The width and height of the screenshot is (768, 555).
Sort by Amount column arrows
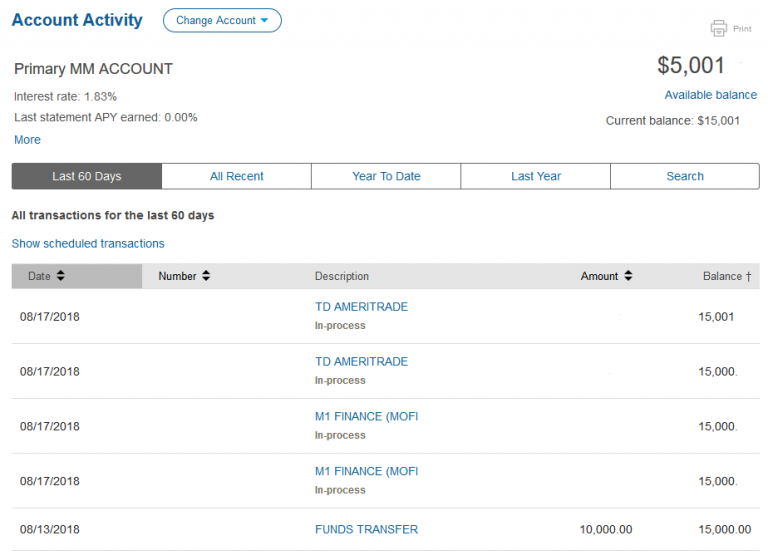[628, 276]
